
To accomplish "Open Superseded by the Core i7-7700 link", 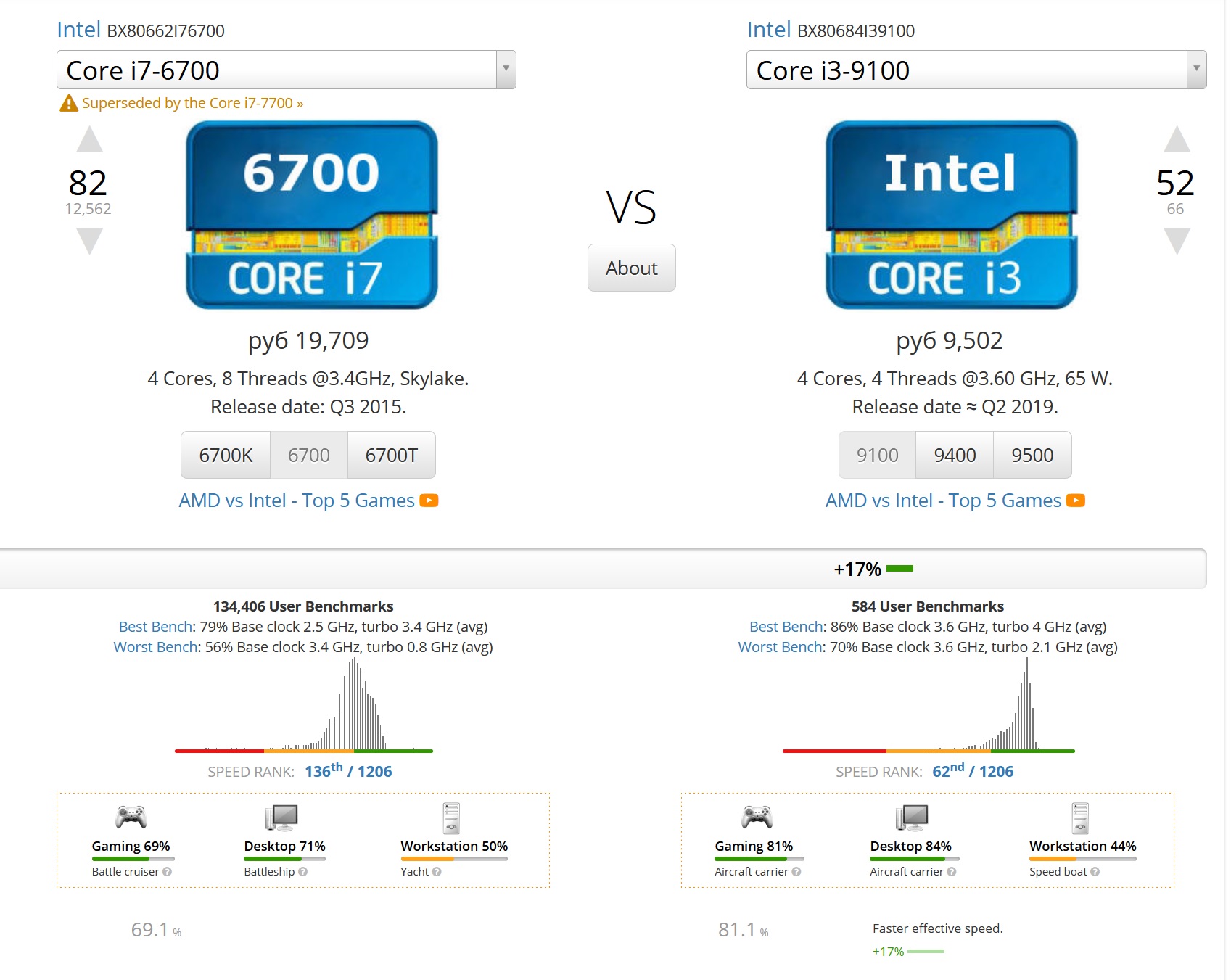I will pos(192,103).
